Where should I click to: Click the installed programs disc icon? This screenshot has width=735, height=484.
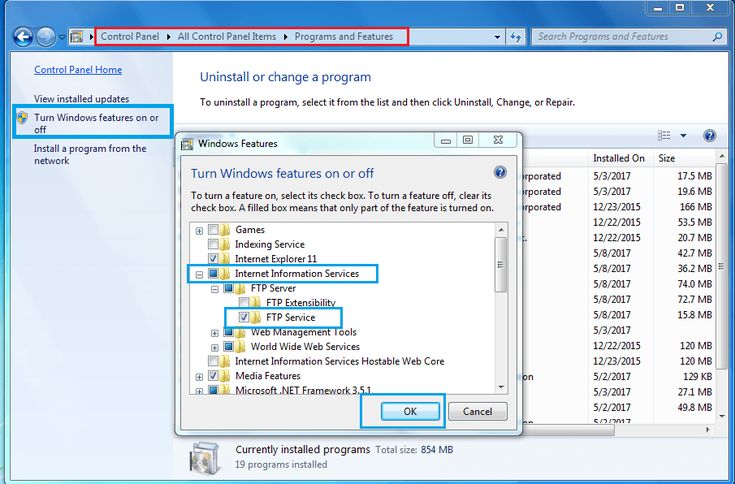click(x=203, y=457)
